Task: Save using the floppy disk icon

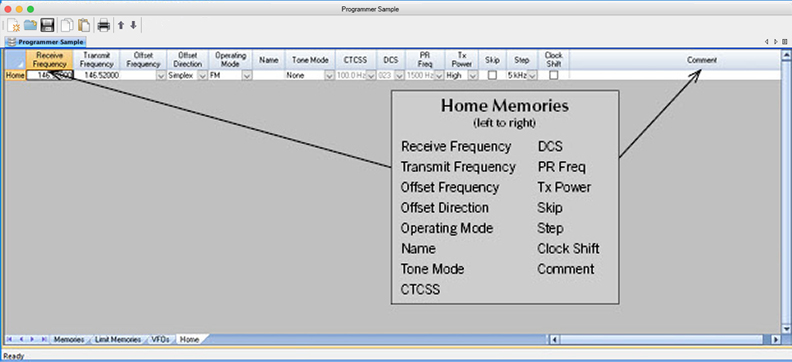Action: click(x=47, y=25)
